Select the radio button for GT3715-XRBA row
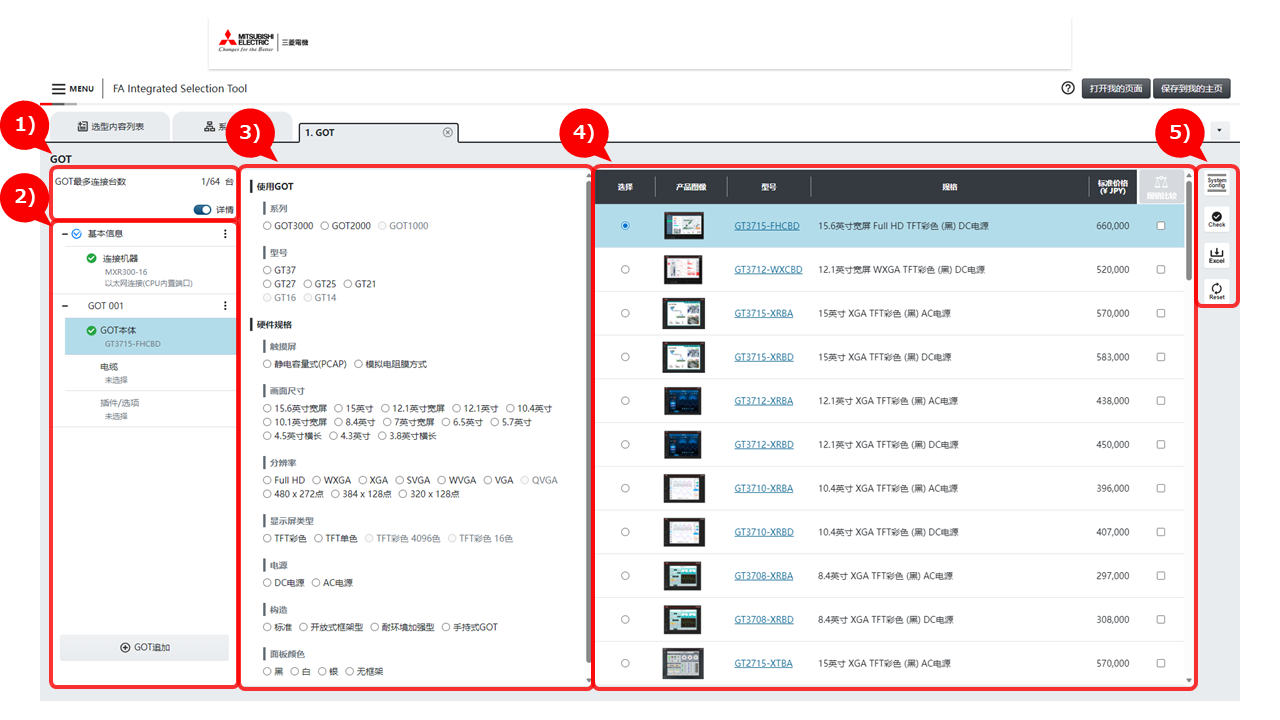The image size is (1280, 720). pos(625,313)
